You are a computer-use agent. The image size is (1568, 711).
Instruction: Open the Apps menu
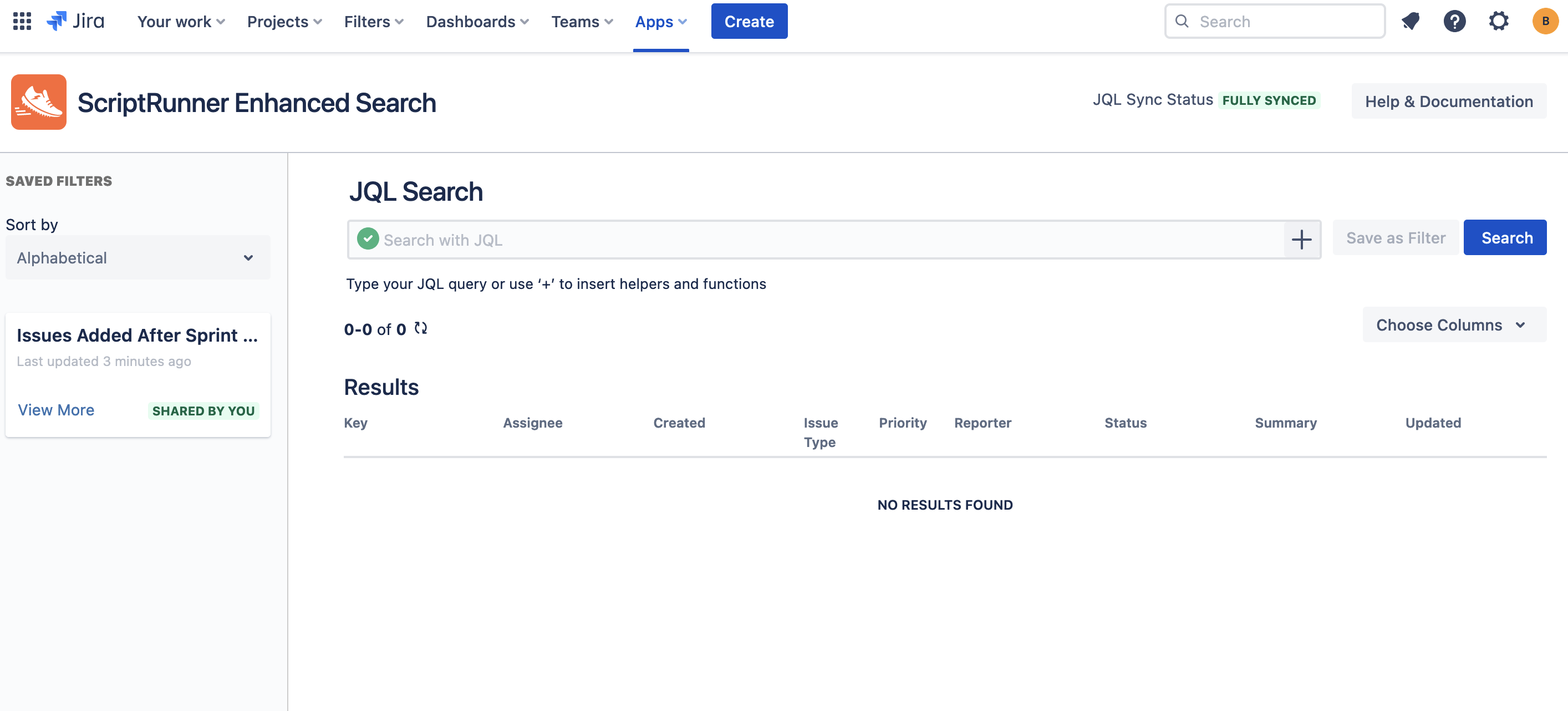click(x=660, y=21)
